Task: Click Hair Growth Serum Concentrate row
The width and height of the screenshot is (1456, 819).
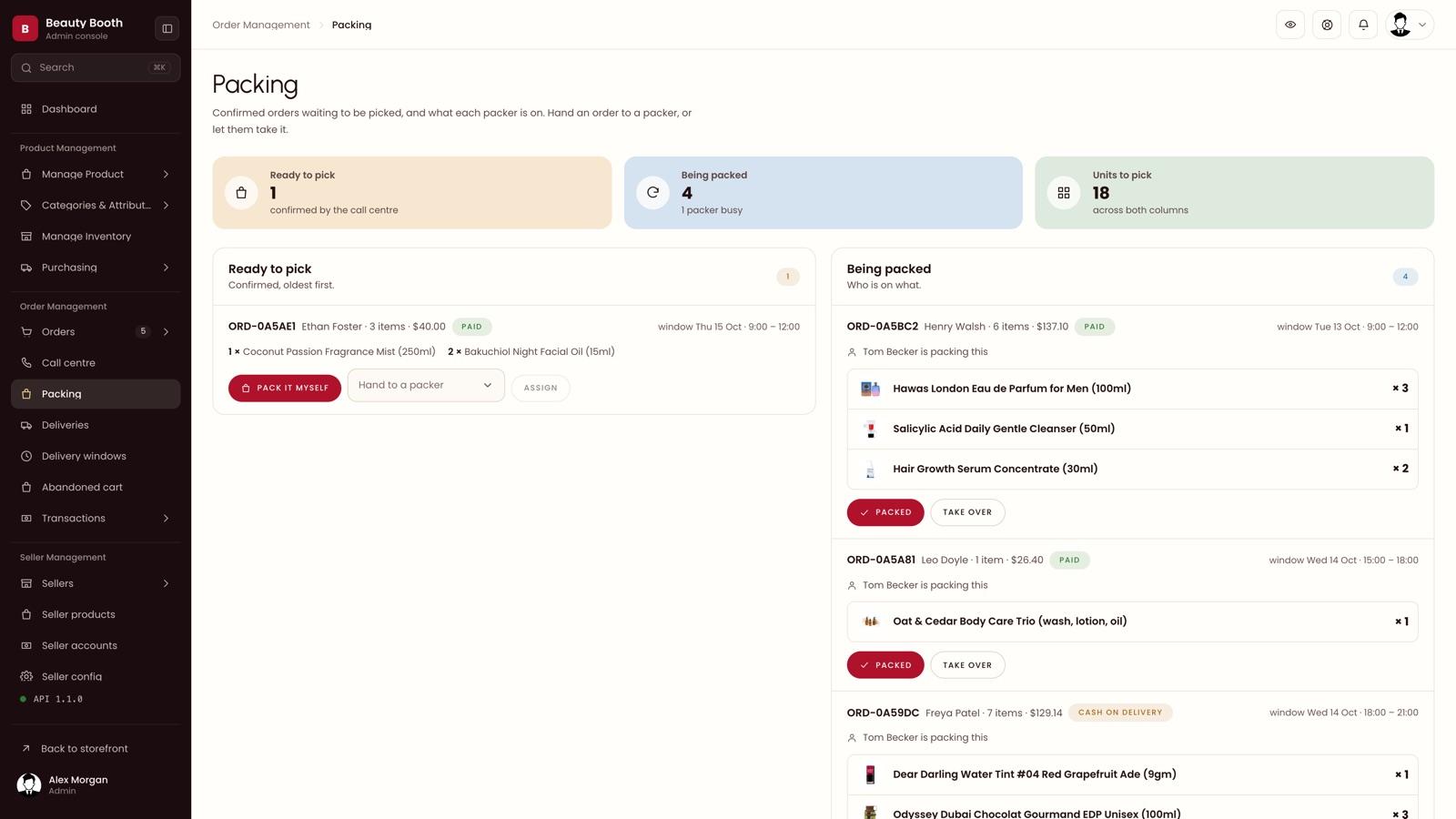Action: [x=1132, y=469]
